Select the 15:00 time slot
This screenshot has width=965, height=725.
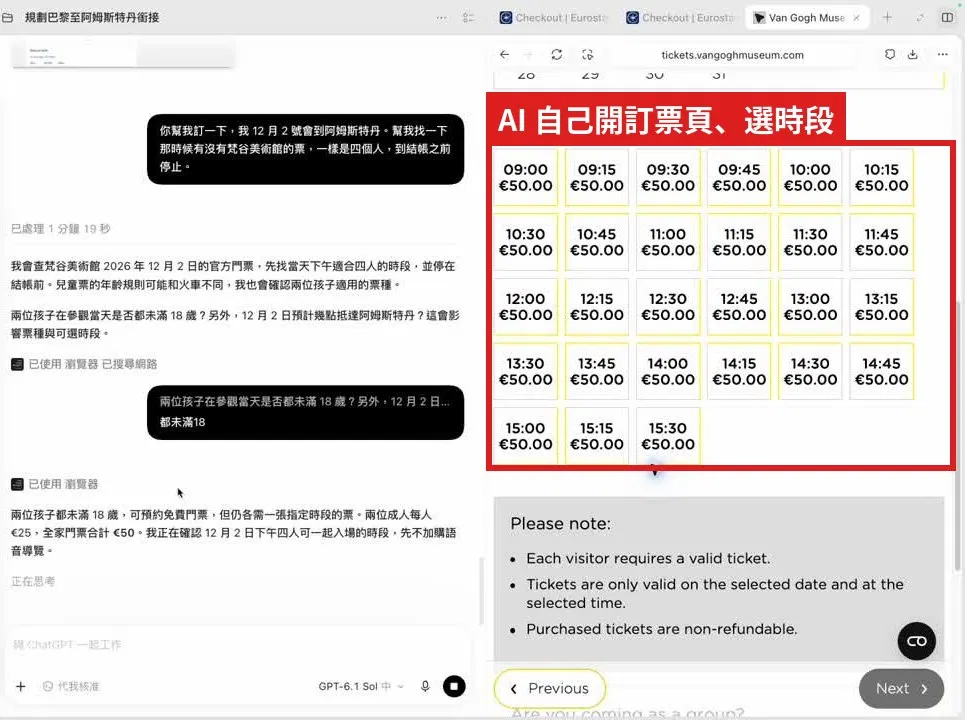coord(526,436)
